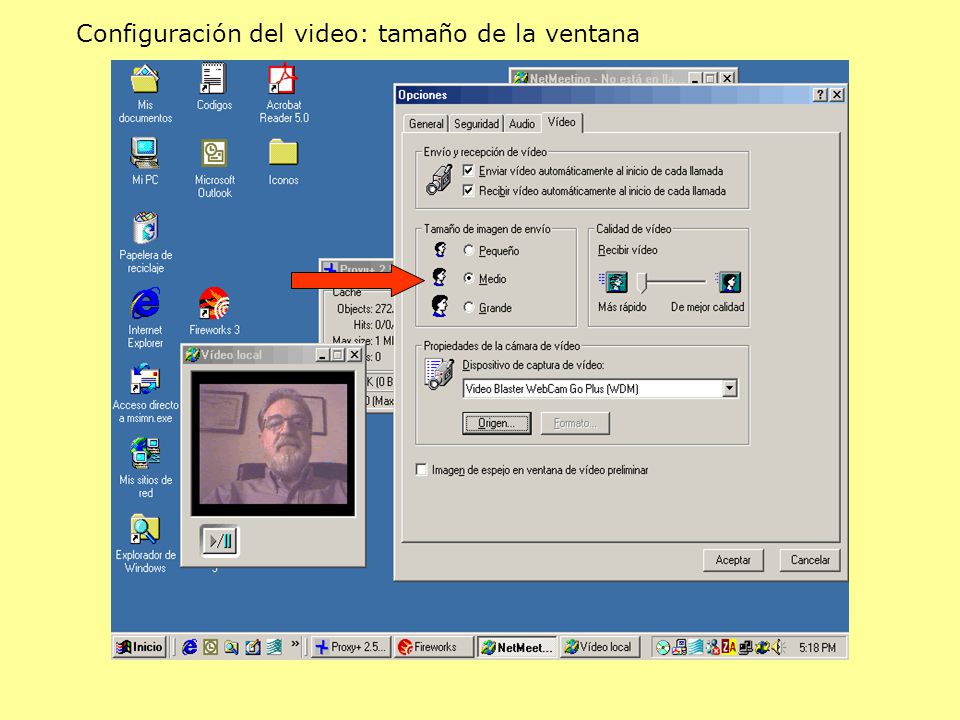Open the Acceso directo a msimn.exe shortcut

click(x=145, y=393)
